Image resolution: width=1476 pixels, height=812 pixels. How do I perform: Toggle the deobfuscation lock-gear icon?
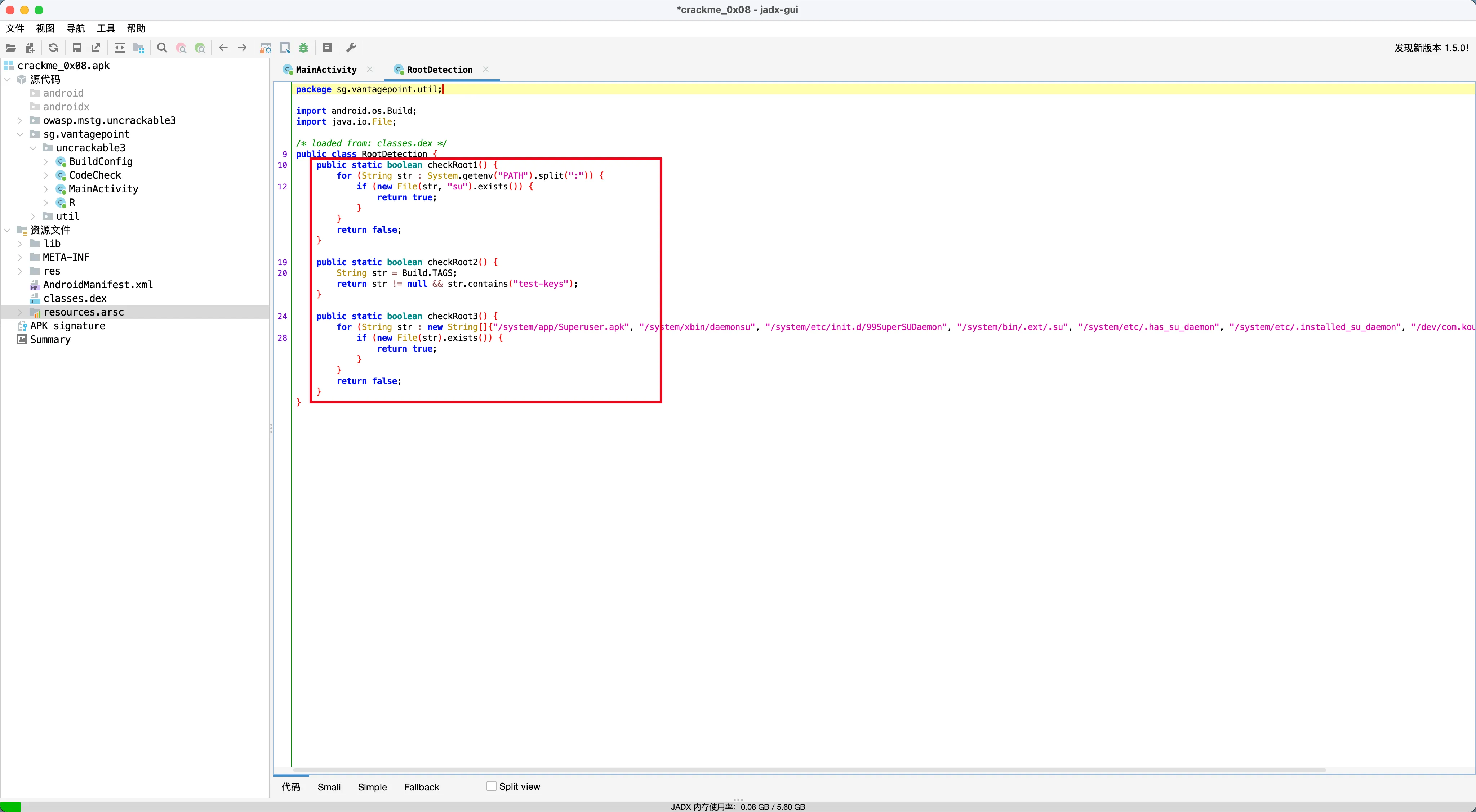click(x=265, y=48)
